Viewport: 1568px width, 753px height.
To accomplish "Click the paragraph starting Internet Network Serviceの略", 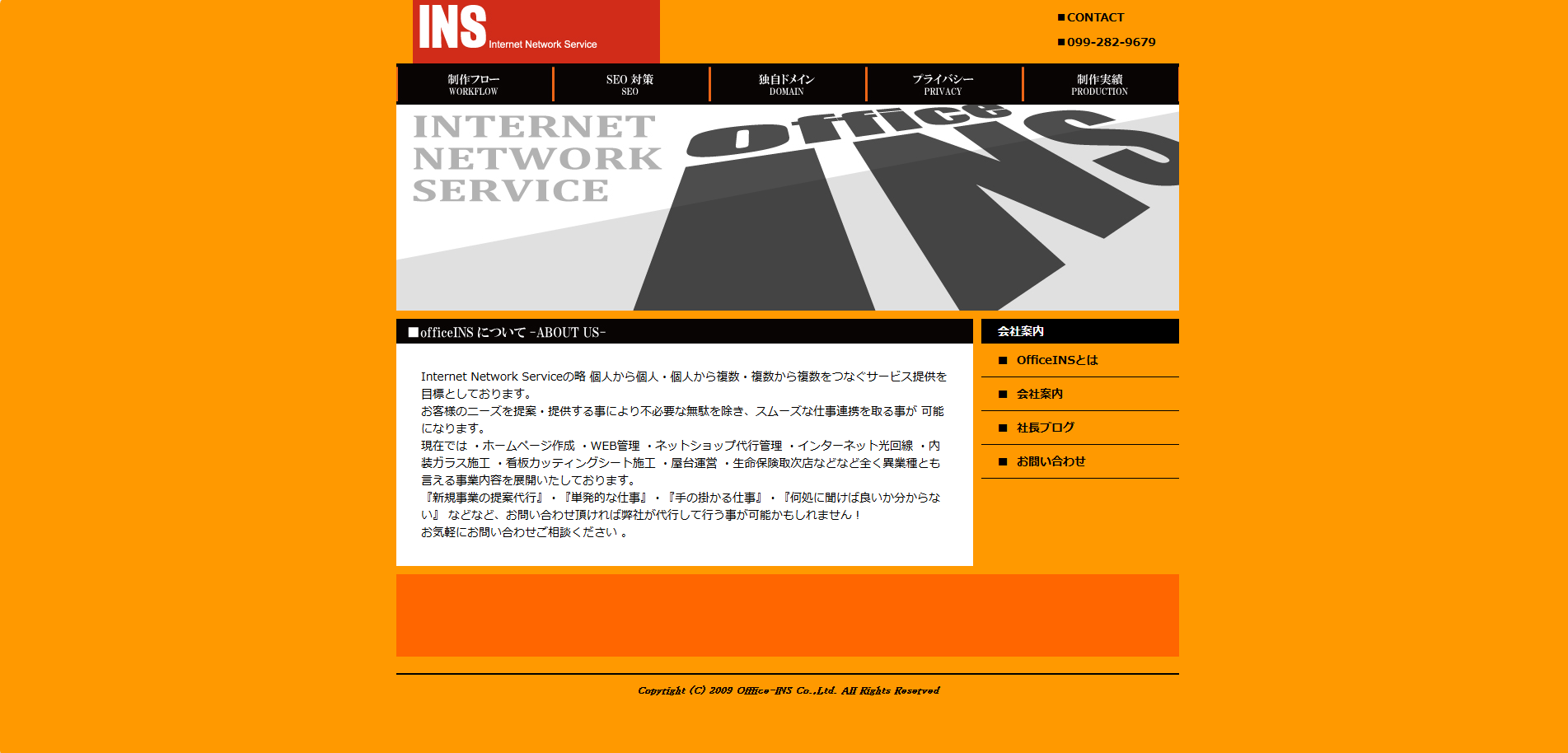I will 685,454.
